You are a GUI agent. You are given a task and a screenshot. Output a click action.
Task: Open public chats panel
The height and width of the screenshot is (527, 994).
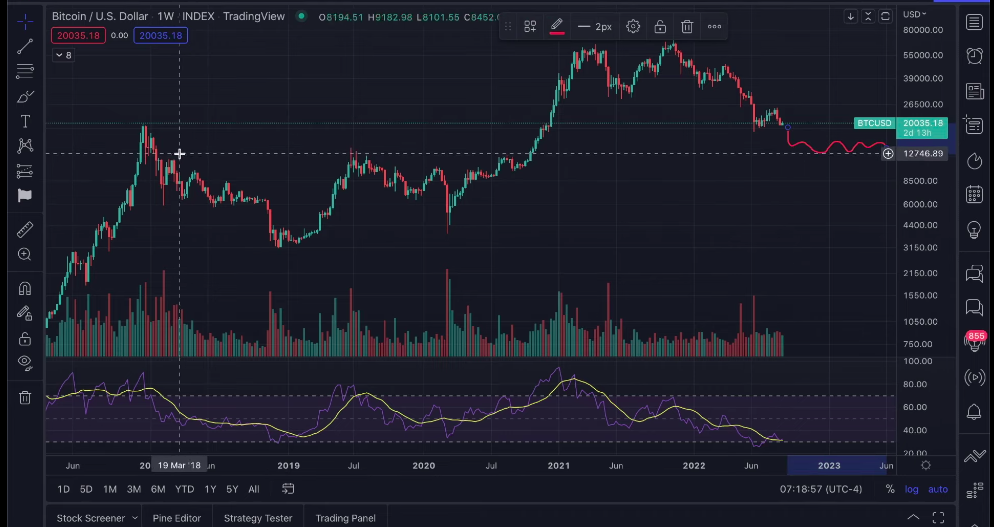974,274
